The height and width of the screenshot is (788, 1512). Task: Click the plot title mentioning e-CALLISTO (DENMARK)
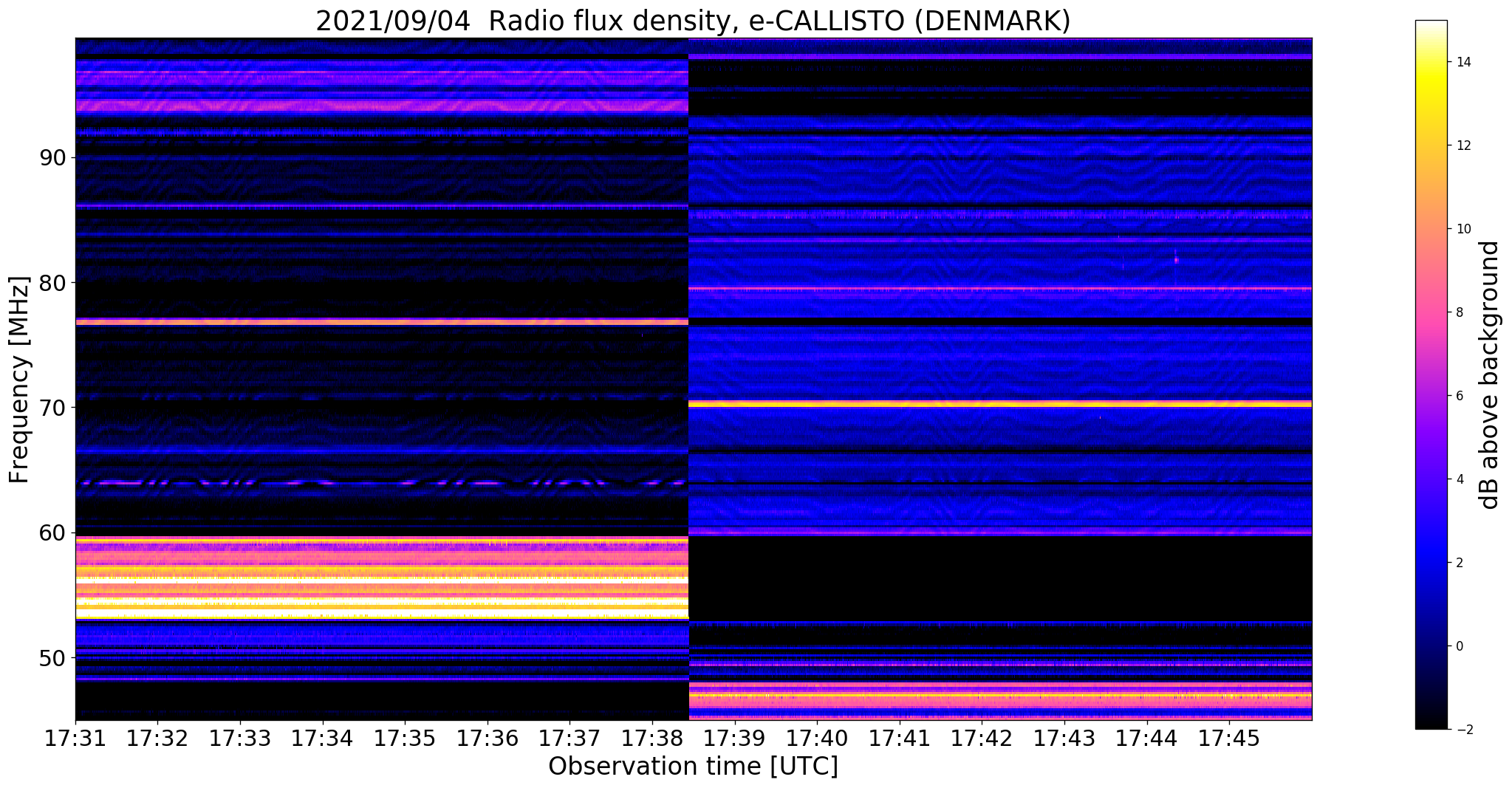click(693, 21)
